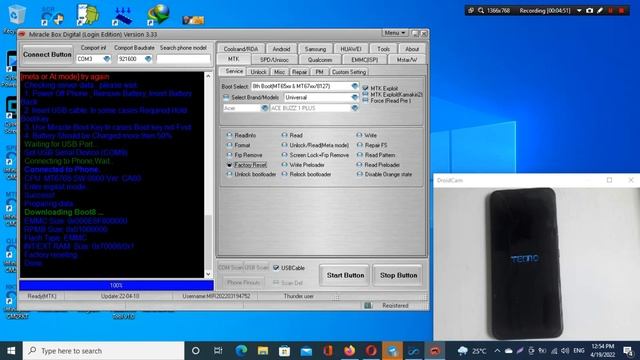Switch to the Android tab
The width and height of the screenshot is (640, 360).
click(281, 49)
